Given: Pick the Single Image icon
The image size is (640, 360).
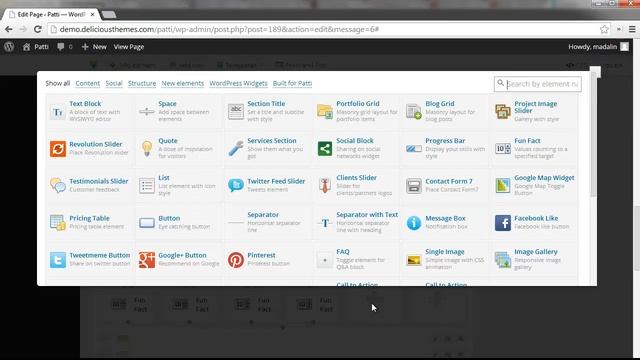Looking at the screenshot, I should (x=413, y=260).
